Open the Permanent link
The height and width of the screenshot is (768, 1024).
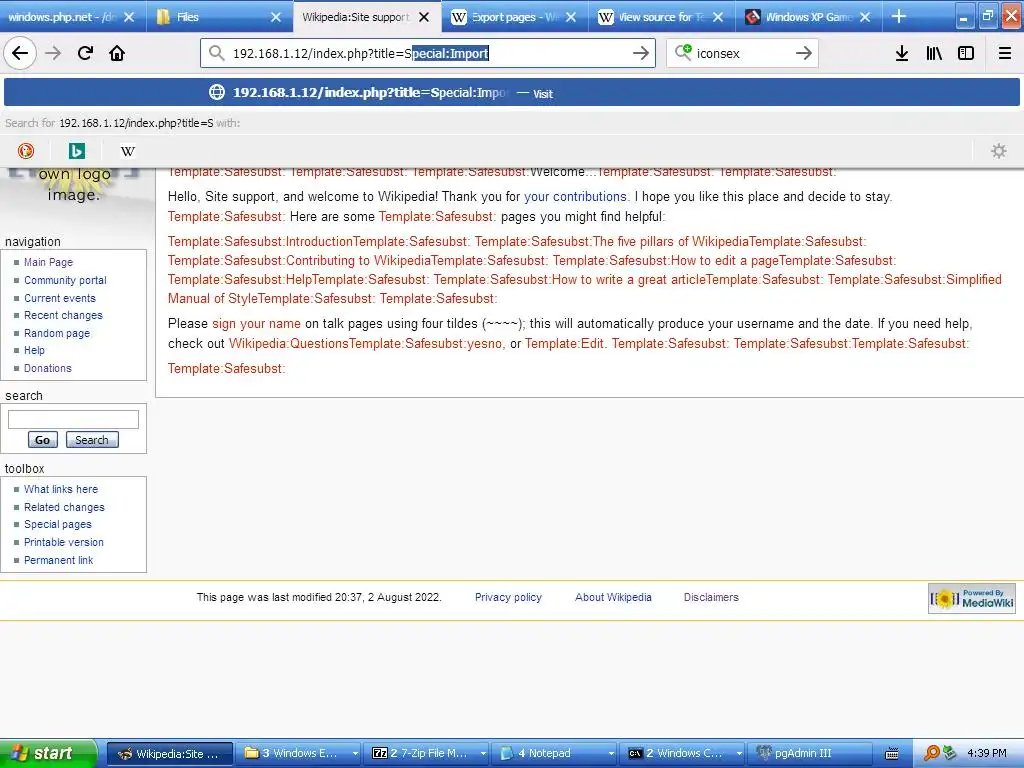58,560
